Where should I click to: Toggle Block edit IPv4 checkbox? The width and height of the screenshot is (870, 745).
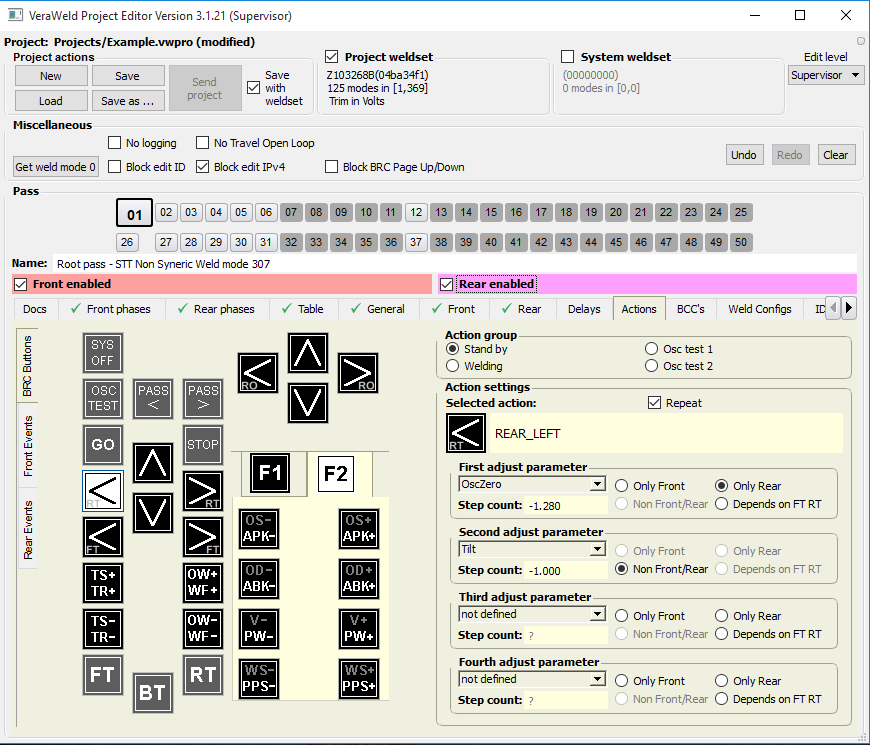203,166
